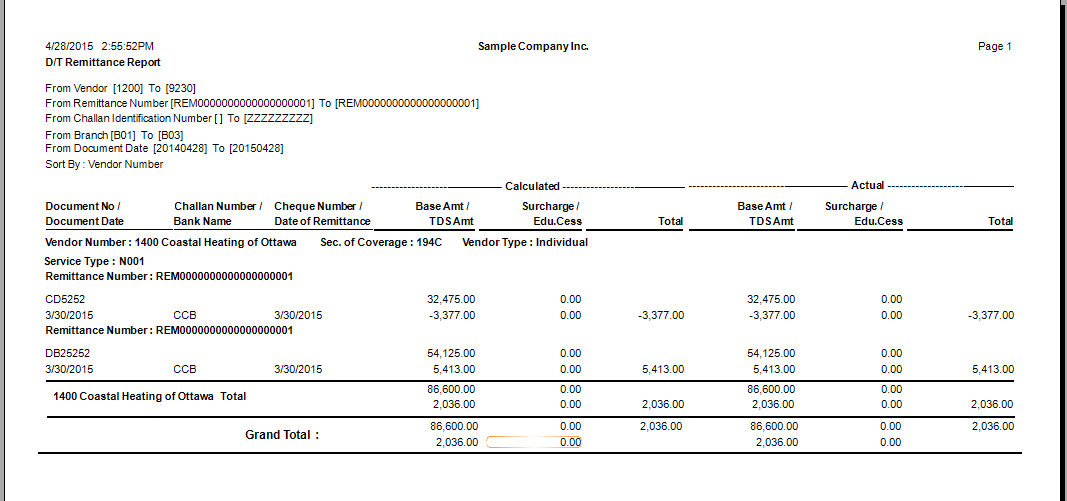Screen dimensions: 1067x501
Task: Select the D/T Remittance Report heading
Action: [x=89, y=62]
